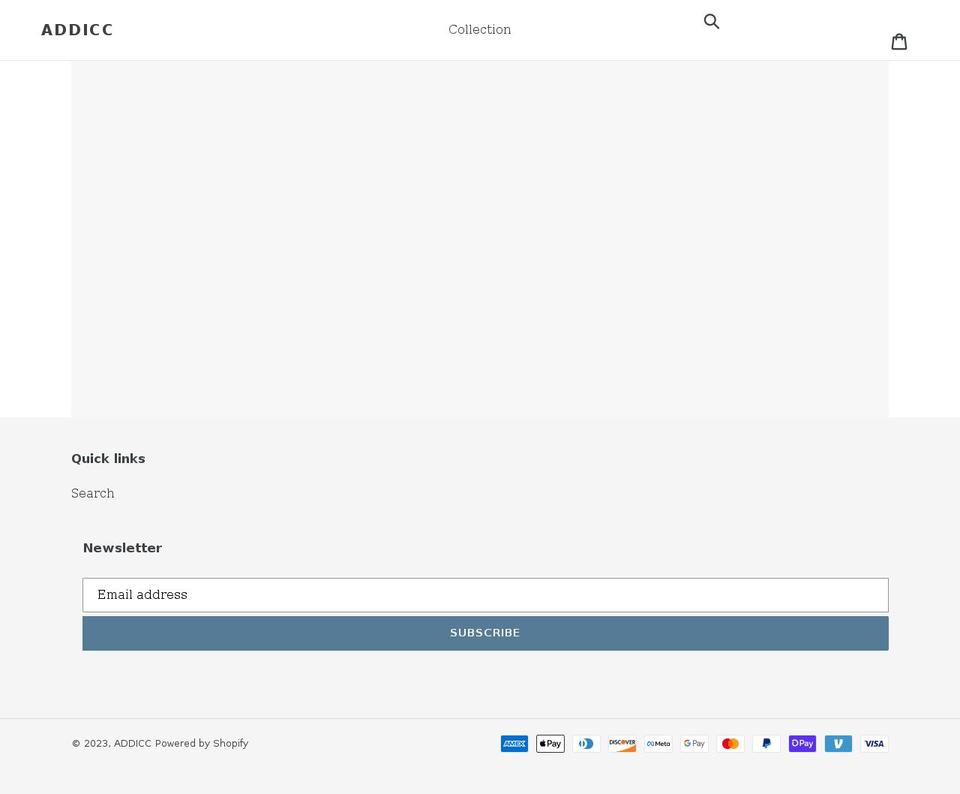Open the Collection menu item
This screenshot has width=960, height=794.
tap(479, 29)
